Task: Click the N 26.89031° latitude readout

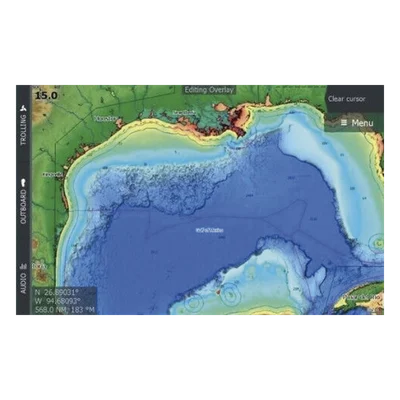Action: [x=57, y=292]
